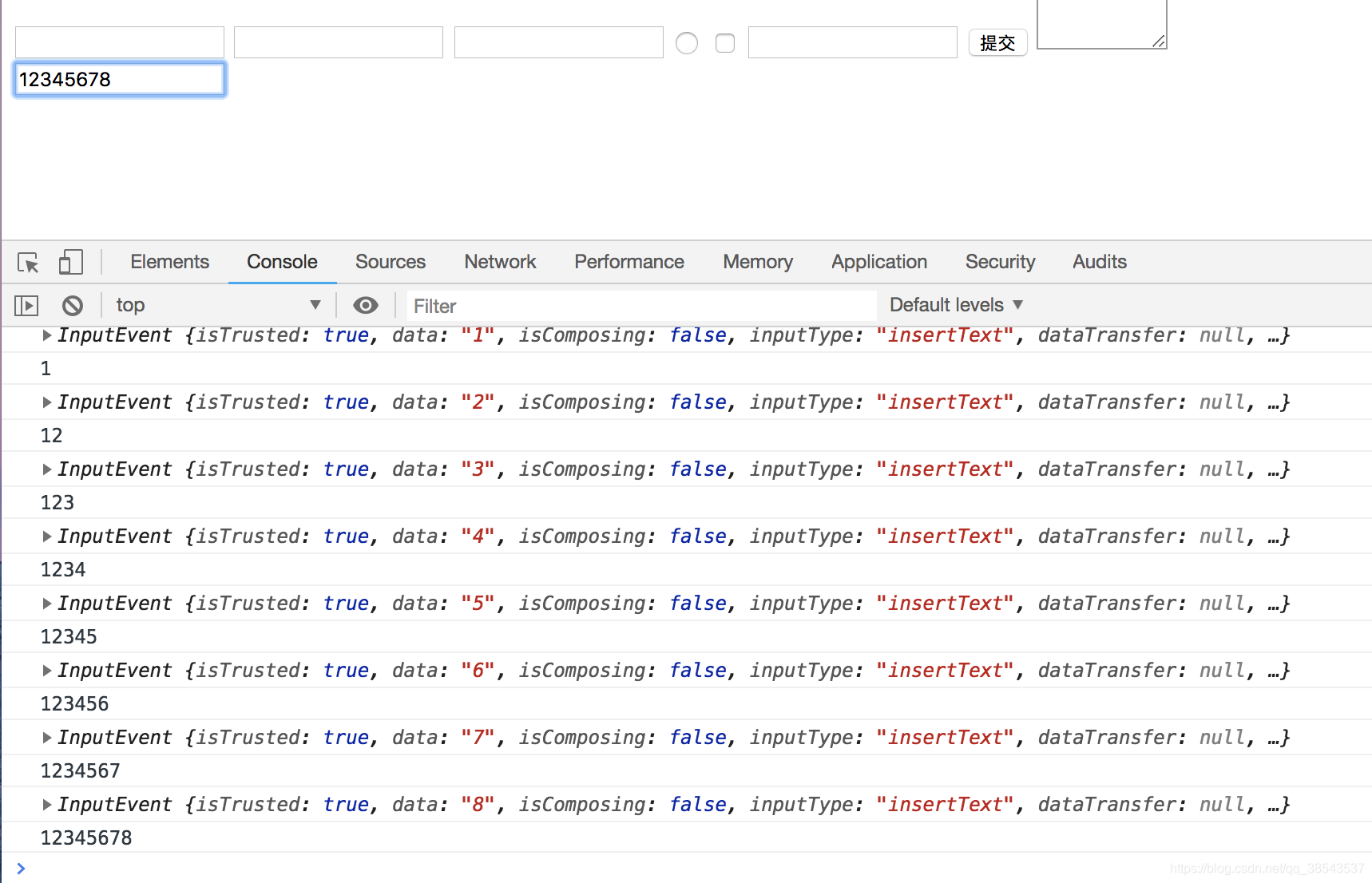
Task: Click the 提交 submit button
Action: pos(998,43)
